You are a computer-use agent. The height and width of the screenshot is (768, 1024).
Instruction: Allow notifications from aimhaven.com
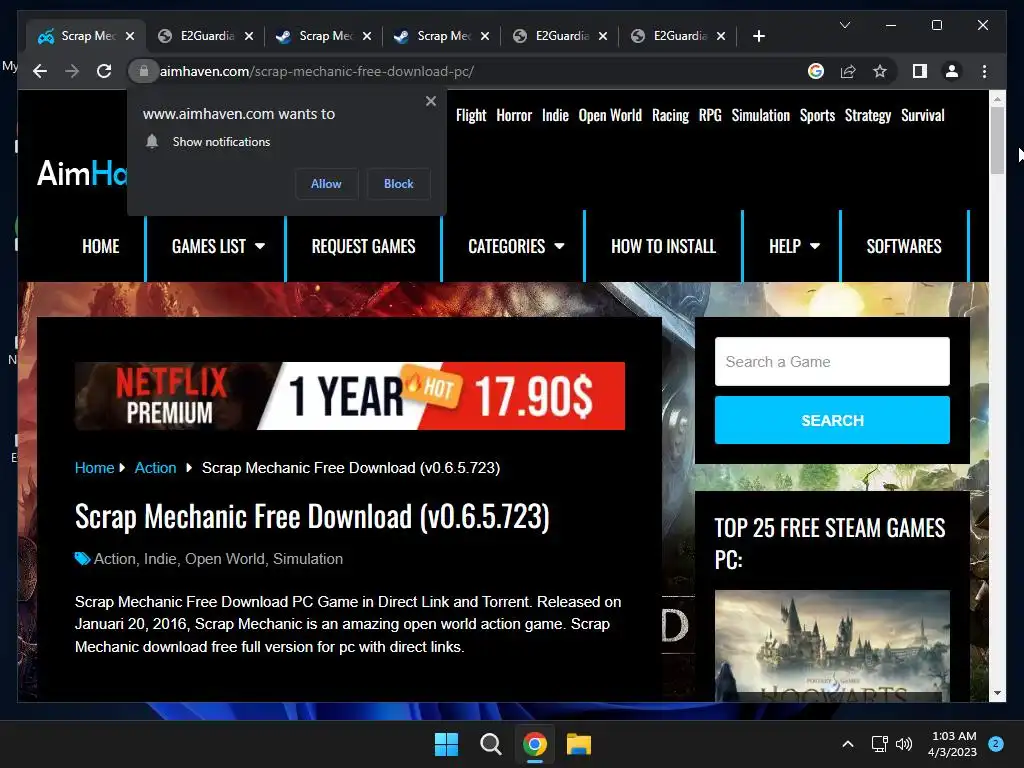(326, 184)
